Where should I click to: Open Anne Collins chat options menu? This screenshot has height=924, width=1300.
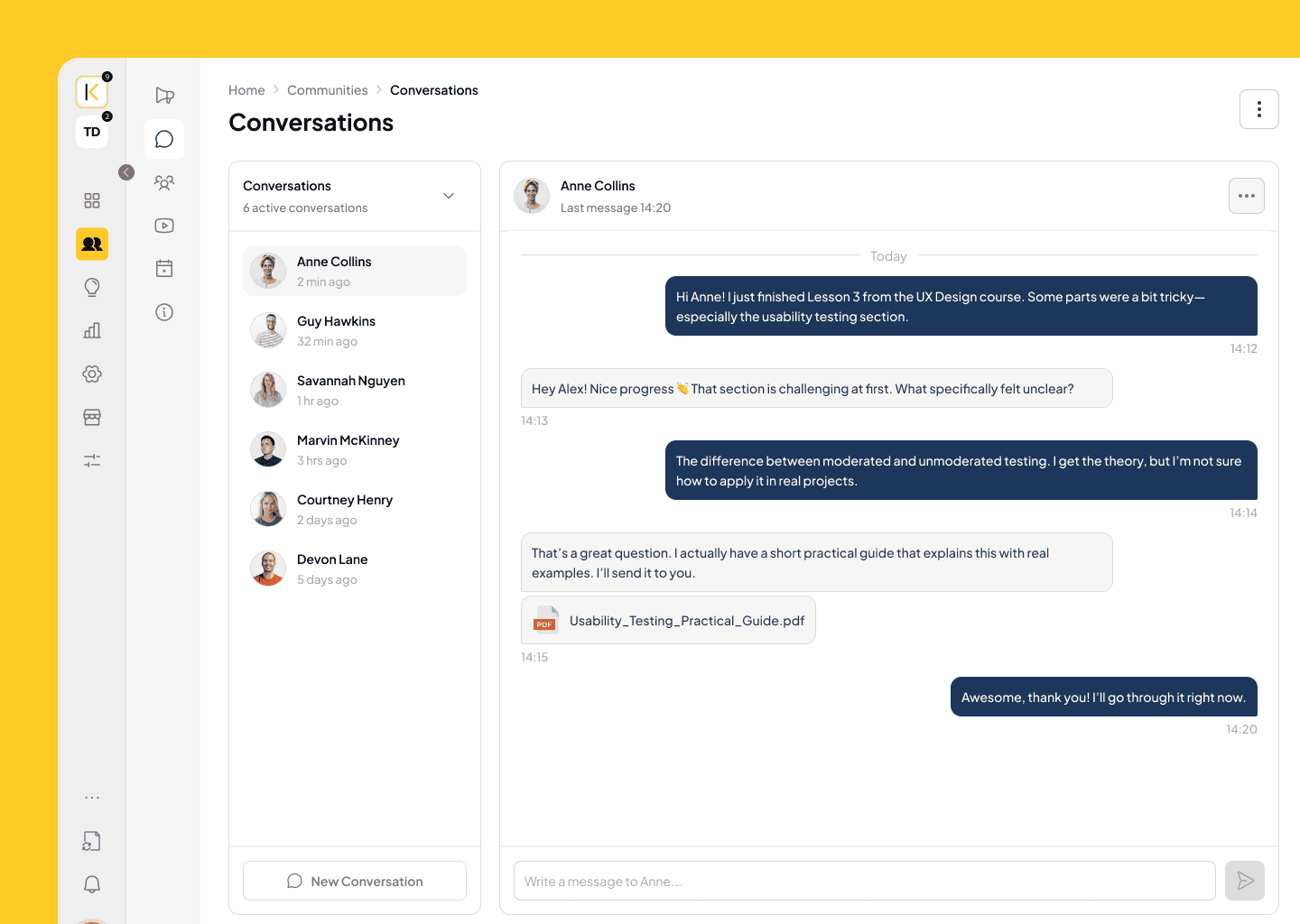(1247, 196)
